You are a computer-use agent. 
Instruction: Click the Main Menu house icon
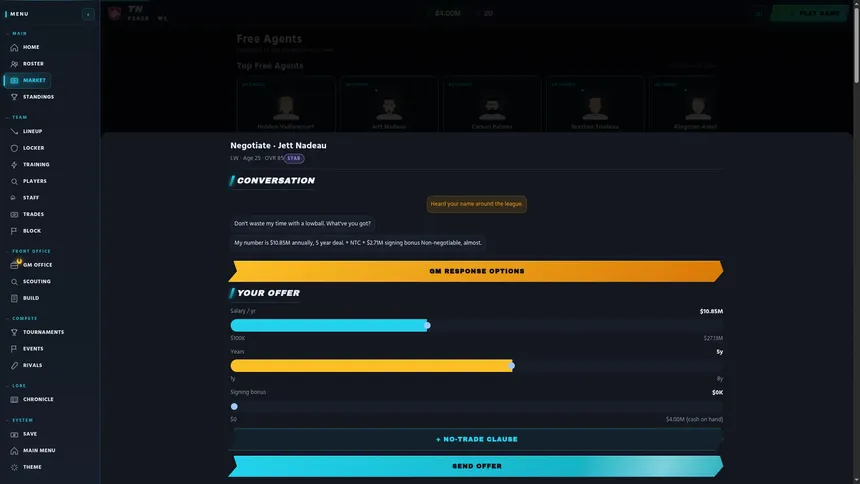14,451
